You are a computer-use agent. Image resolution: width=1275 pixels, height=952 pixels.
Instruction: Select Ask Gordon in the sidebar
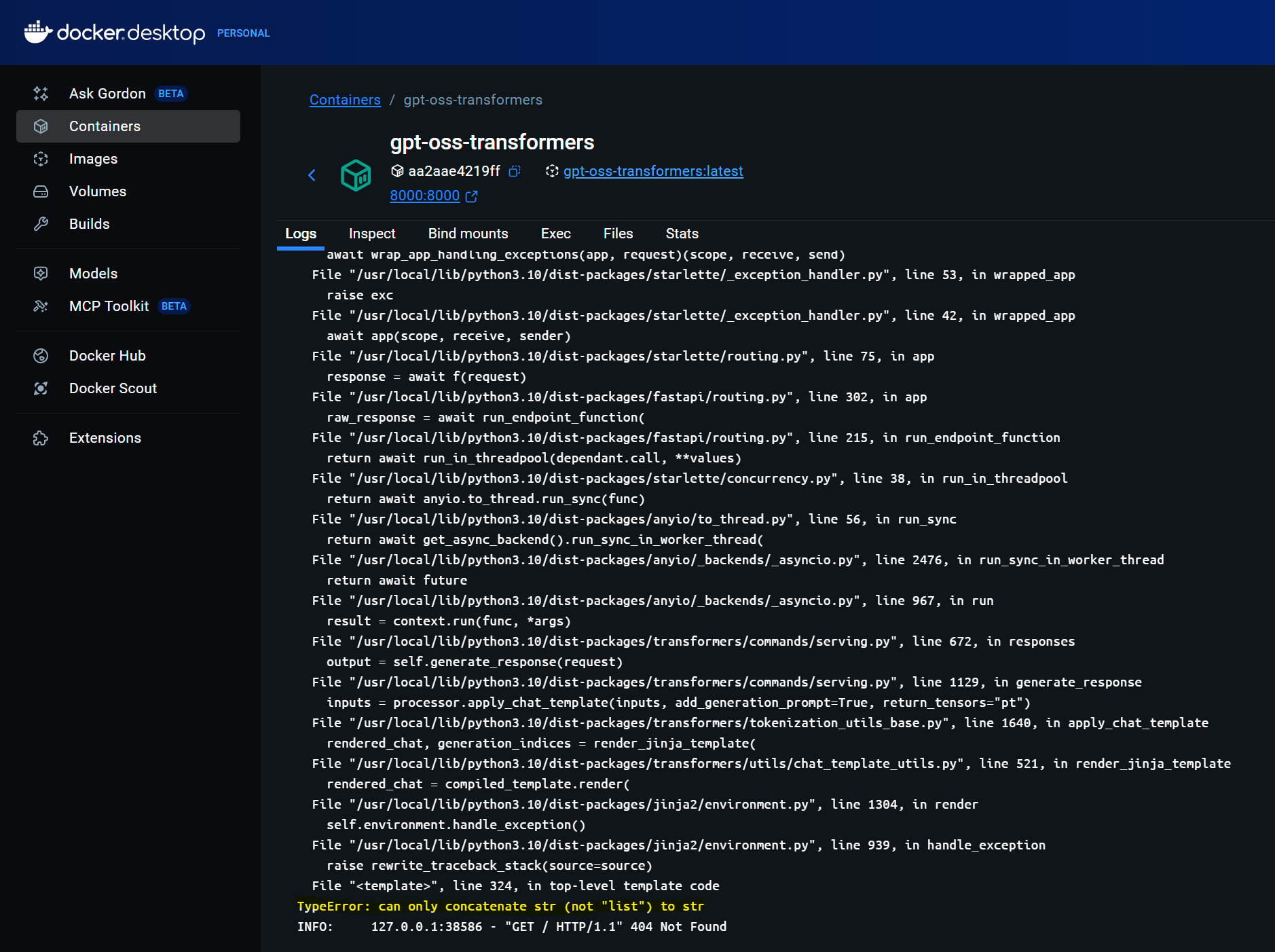128,94
